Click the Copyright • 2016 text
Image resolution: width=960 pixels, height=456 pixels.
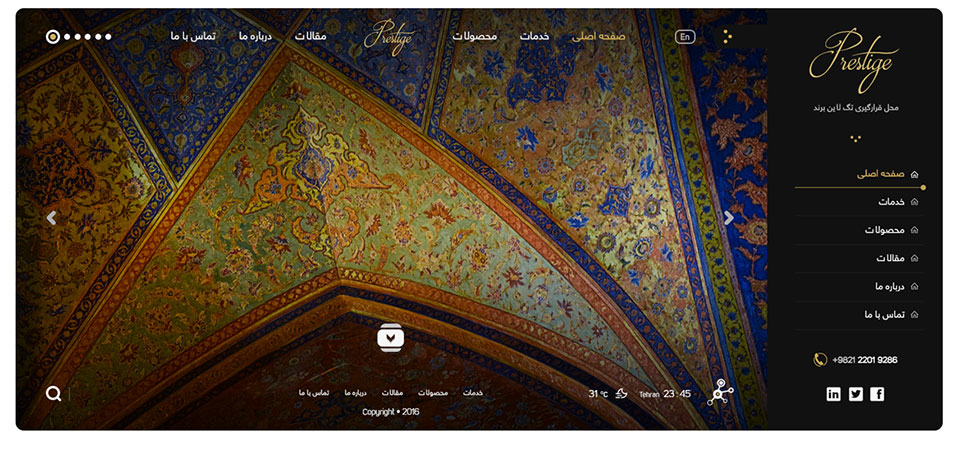coord(391,413)
